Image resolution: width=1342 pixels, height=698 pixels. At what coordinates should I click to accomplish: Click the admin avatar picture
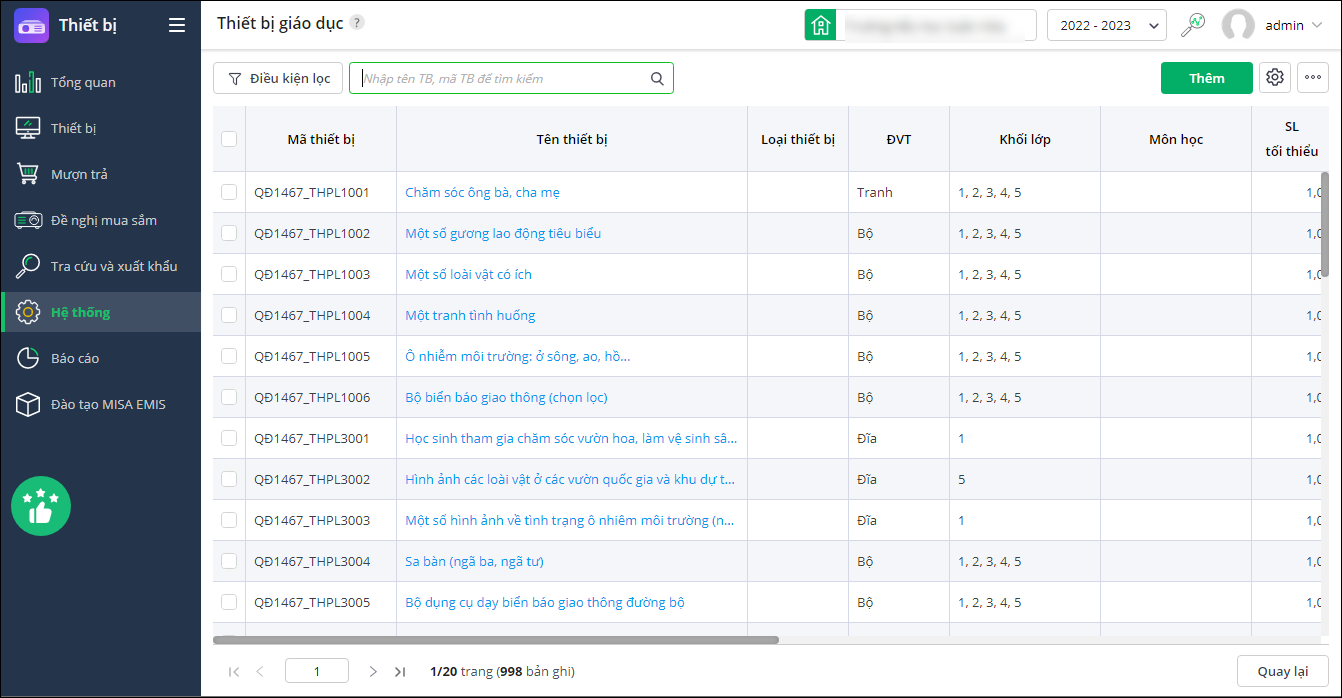point(1238,25)
